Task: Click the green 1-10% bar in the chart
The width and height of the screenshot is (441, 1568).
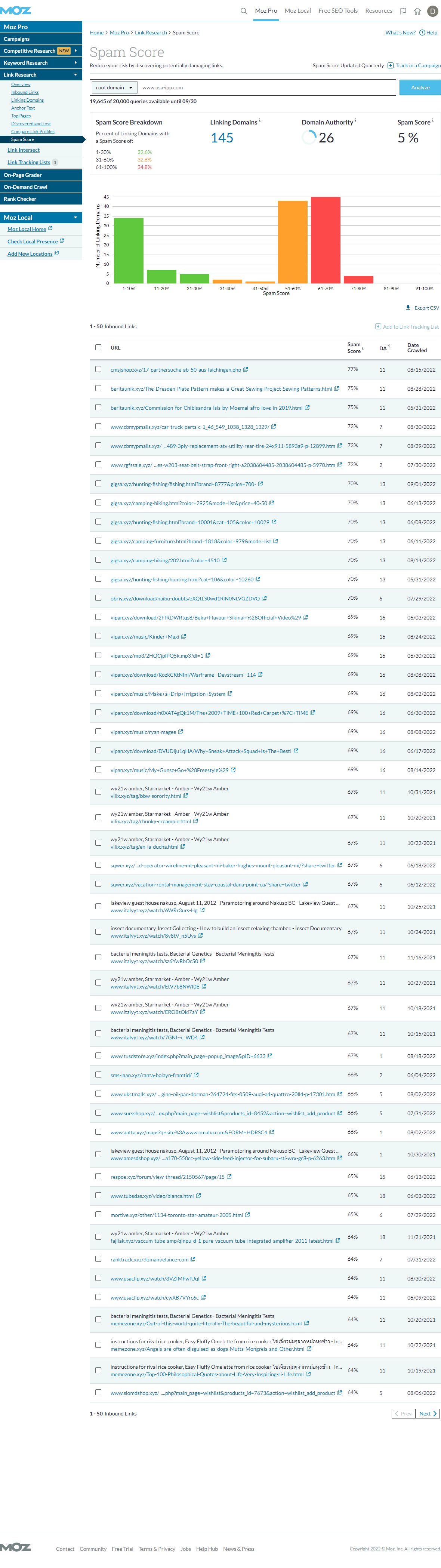Action: pyautogui.click(x=128, y=250)
